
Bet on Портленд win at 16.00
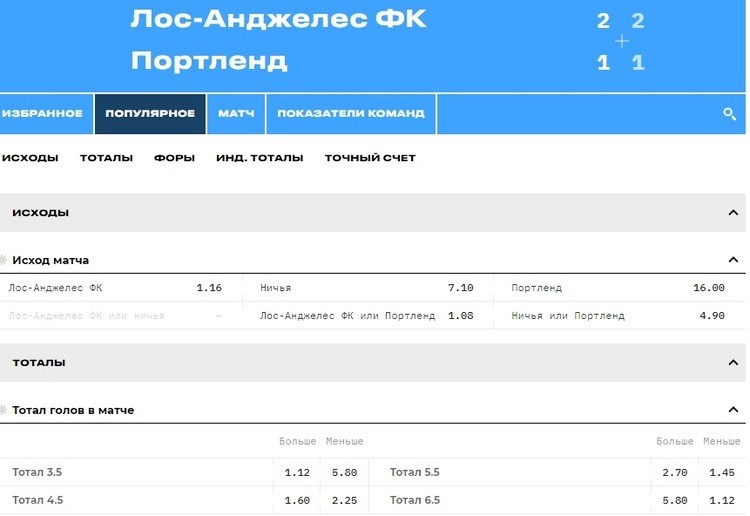tap(619, 288)
